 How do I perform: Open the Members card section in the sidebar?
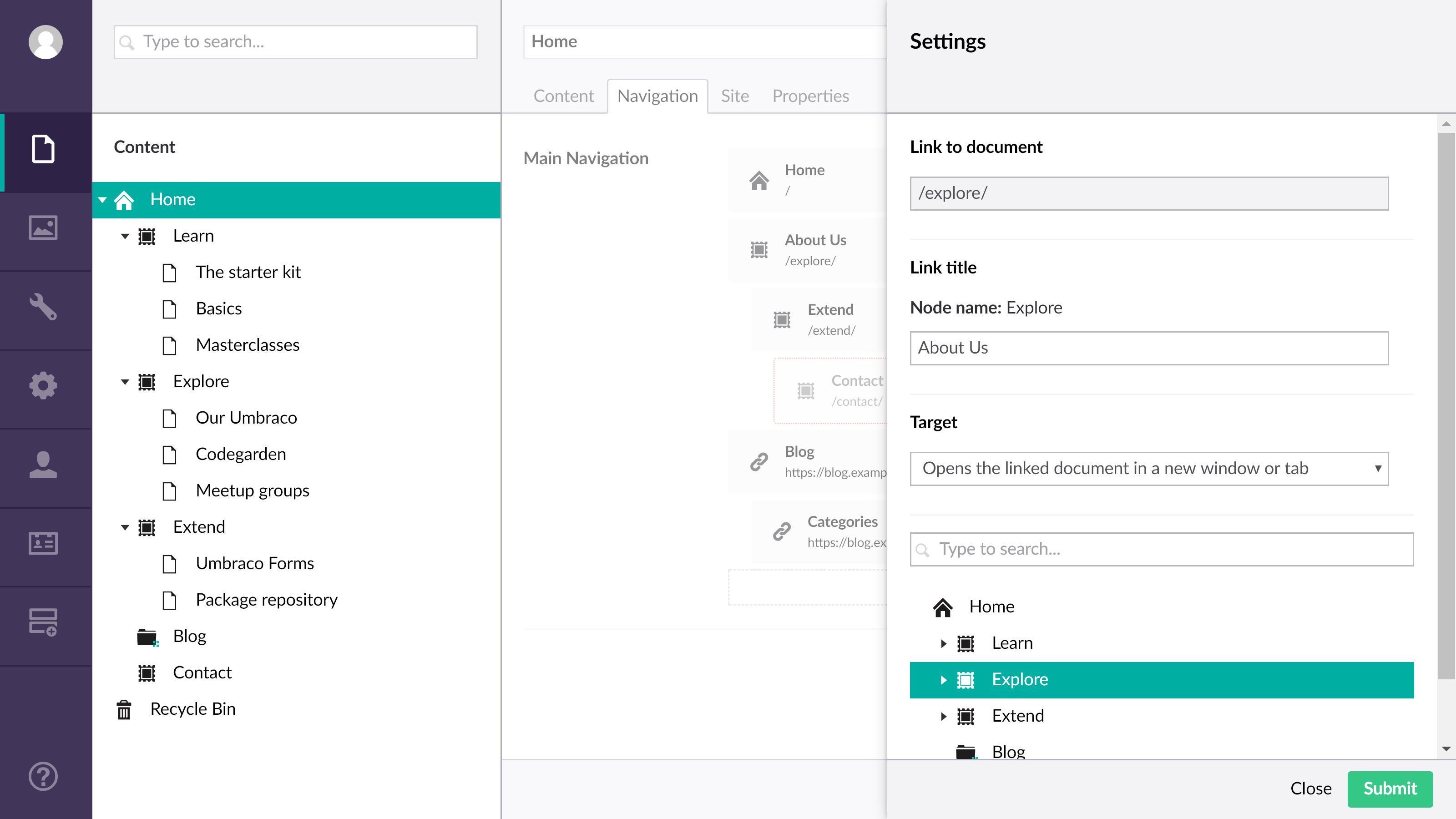43,543
